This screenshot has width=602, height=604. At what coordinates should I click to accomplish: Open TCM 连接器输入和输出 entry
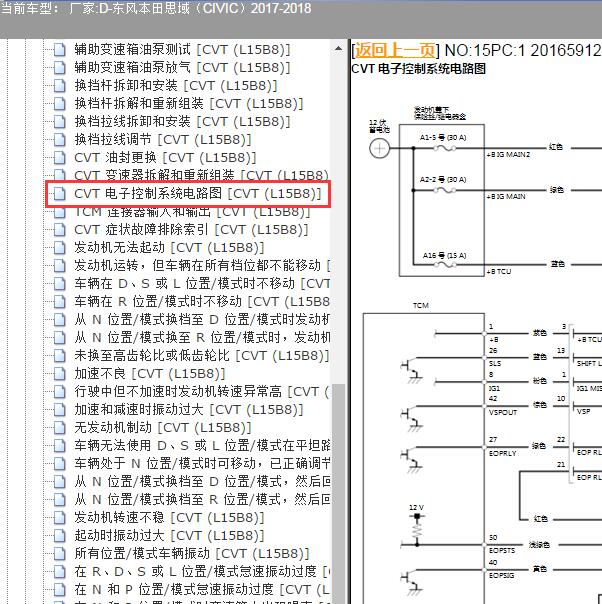[192, 211]
